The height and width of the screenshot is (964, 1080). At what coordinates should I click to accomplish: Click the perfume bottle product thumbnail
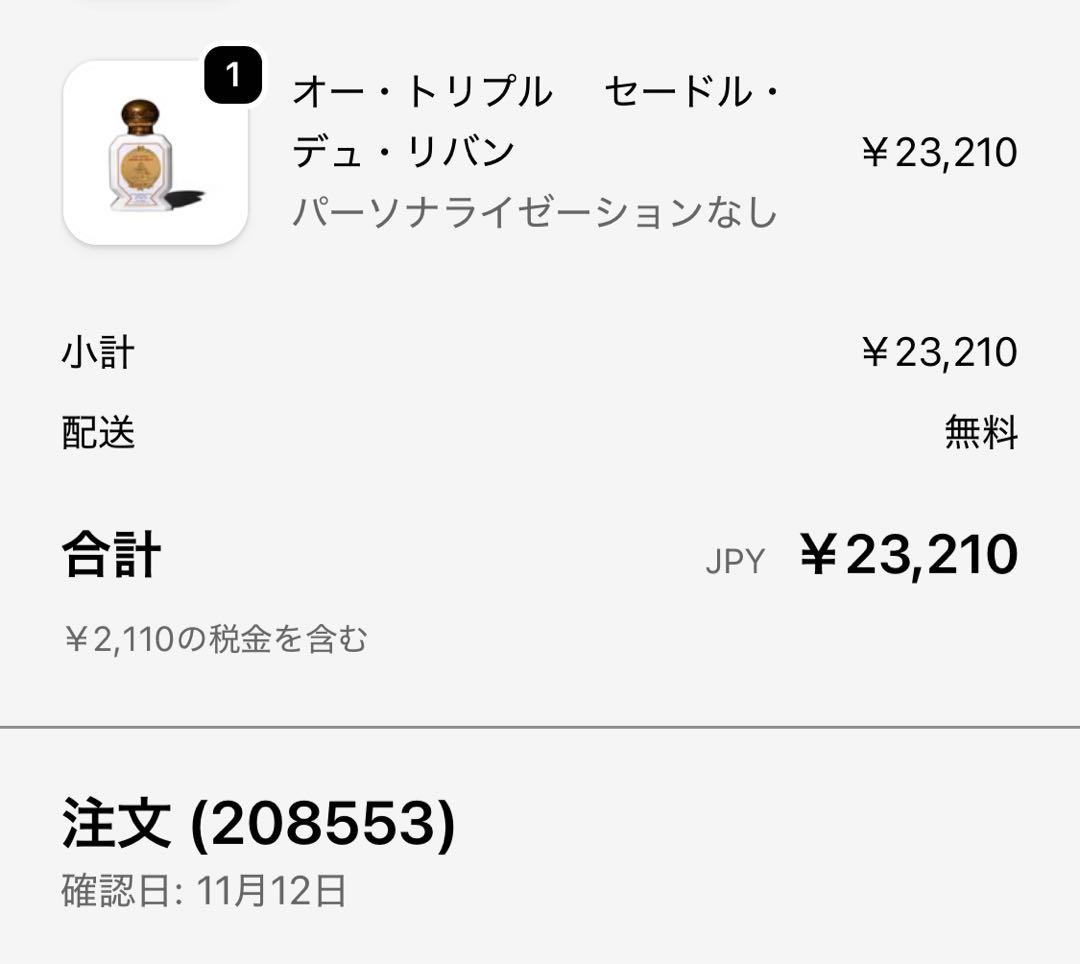tap(155, 153)
